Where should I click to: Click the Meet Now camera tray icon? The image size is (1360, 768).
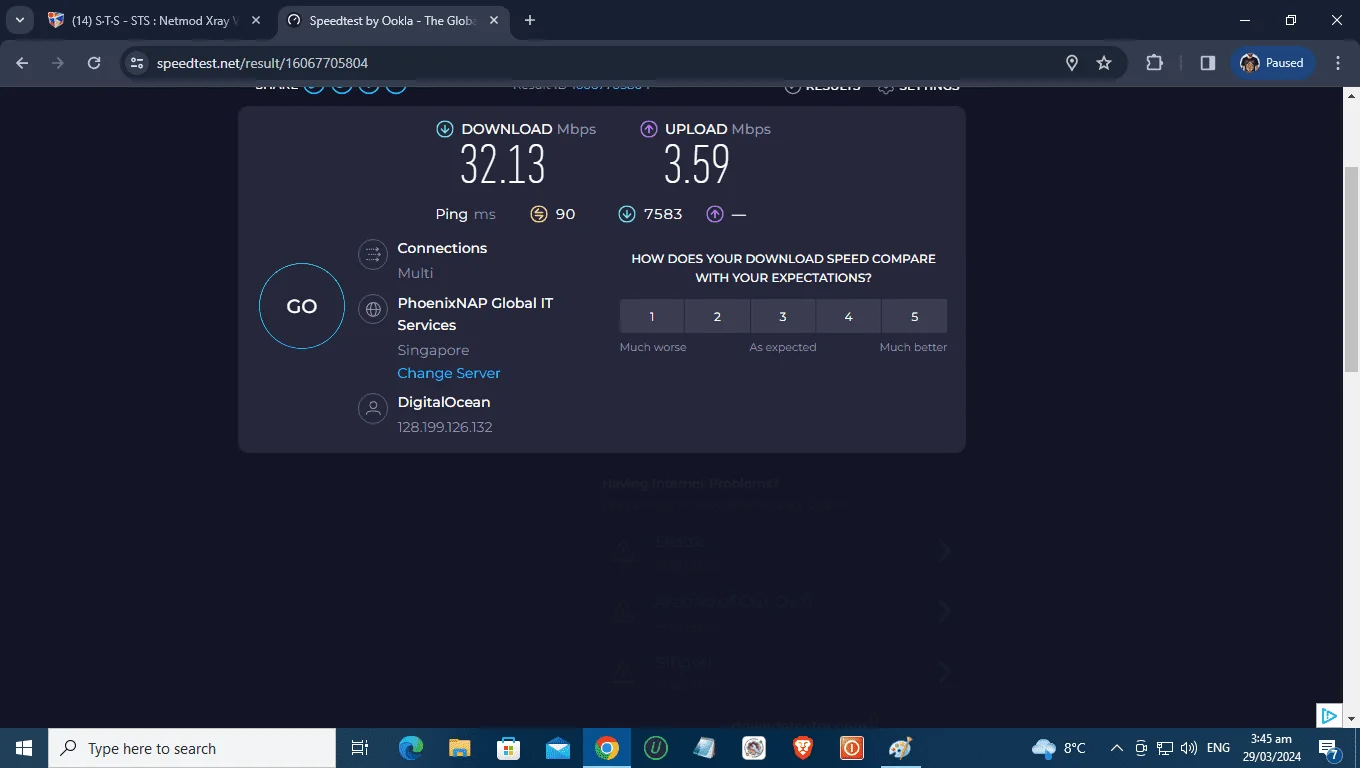pos(1141,748)
